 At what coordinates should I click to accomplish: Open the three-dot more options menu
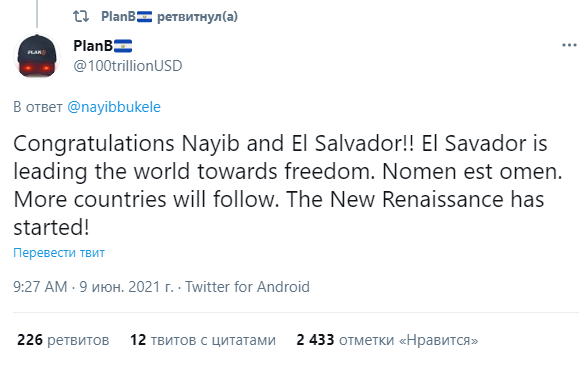[569, 45]
